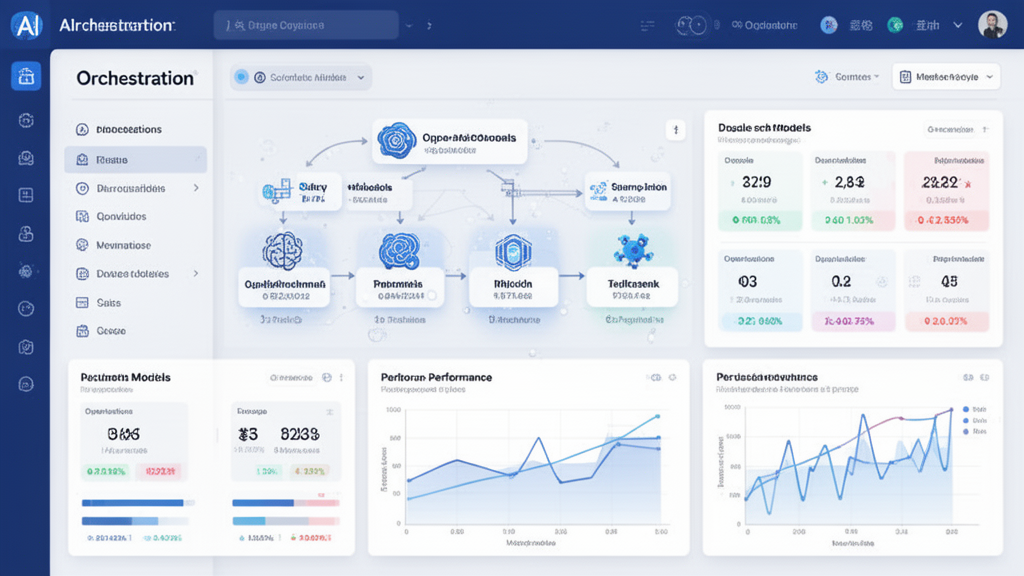Select the blue rose icon on the top flow node
1024x576 pixels.
[396, 140]
